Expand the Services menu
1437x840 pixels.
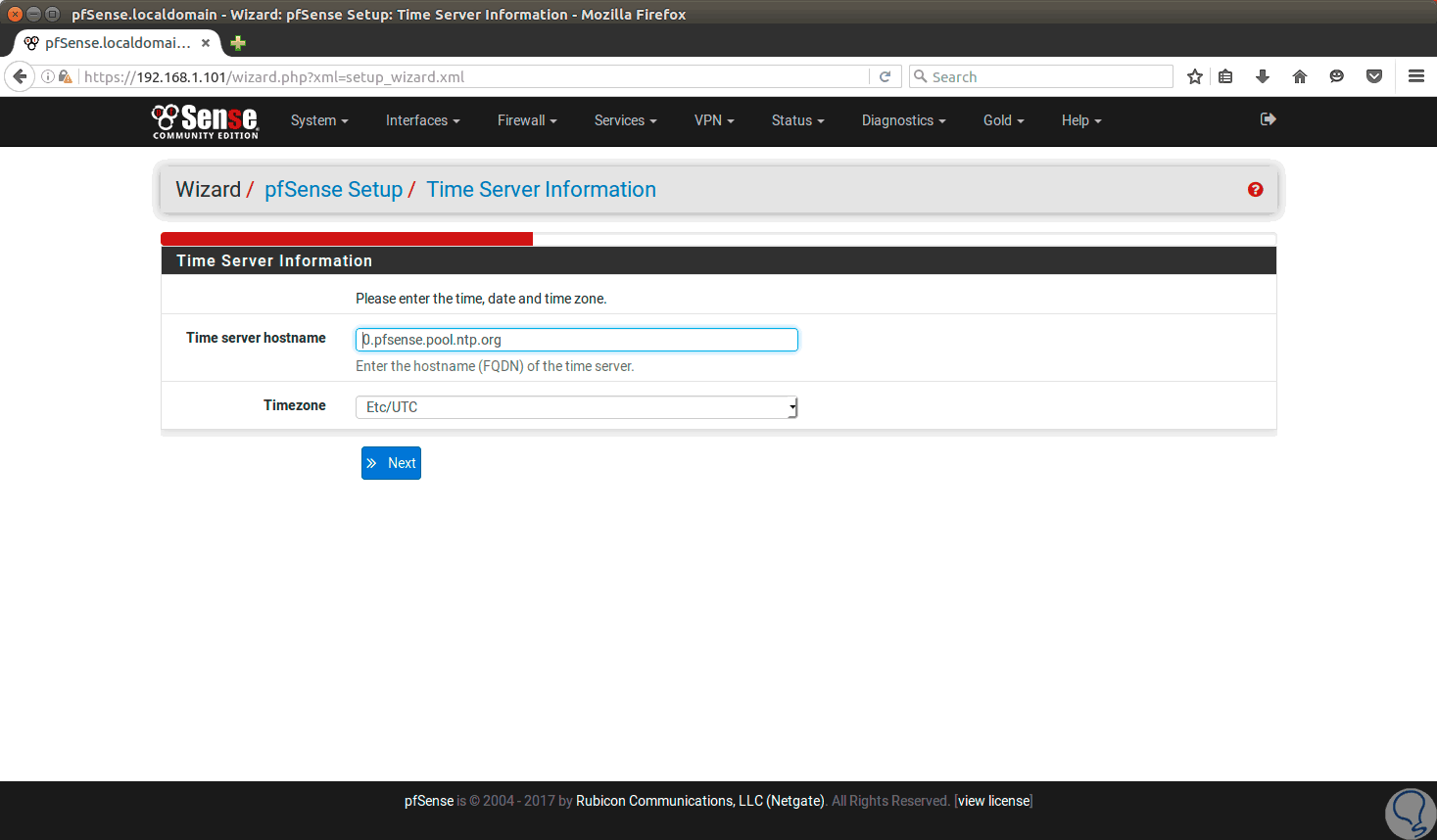pyautogui.click(x=625, y=120)
